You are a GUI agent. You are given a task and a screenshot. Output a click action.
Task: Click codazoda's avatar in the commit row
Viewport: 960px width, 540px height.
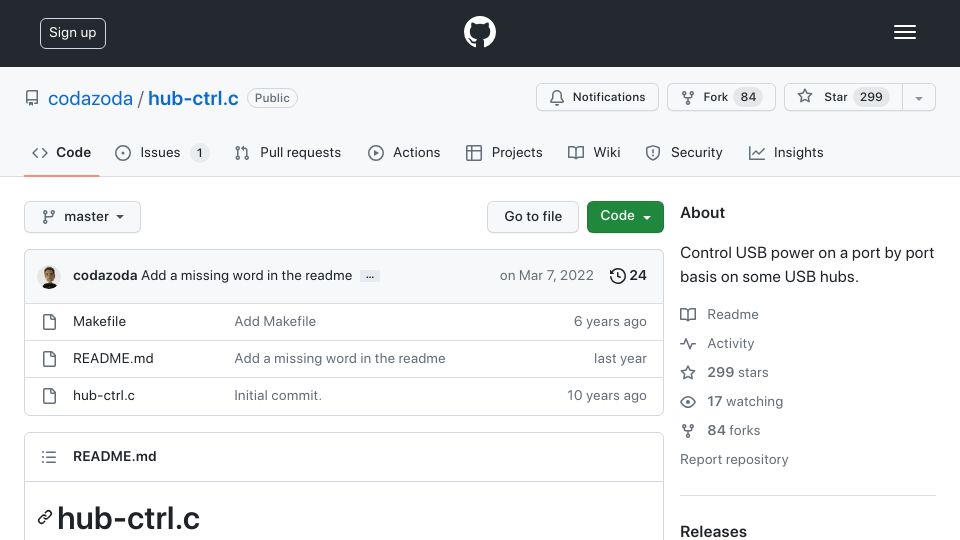[49, 277]
